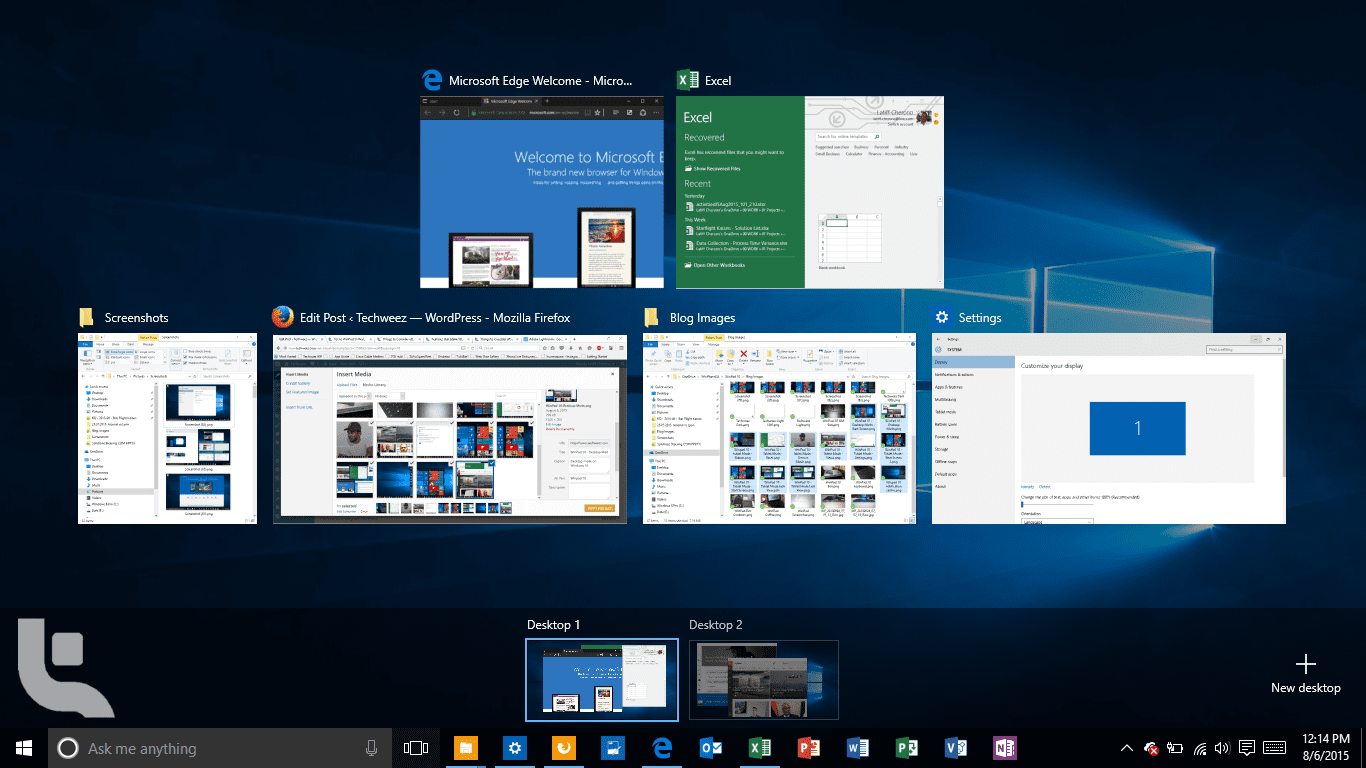The height and width of the screenshot is (768, 1366).
Task: Open Firefox from the taskbar
Action: pos(563,748)
